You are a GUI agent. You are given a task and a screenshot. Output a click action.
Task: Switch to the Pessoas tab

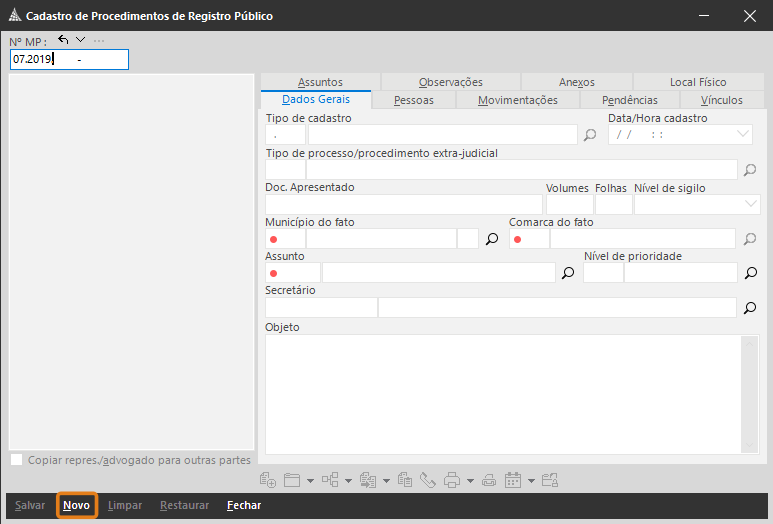(x=414, y=100)
